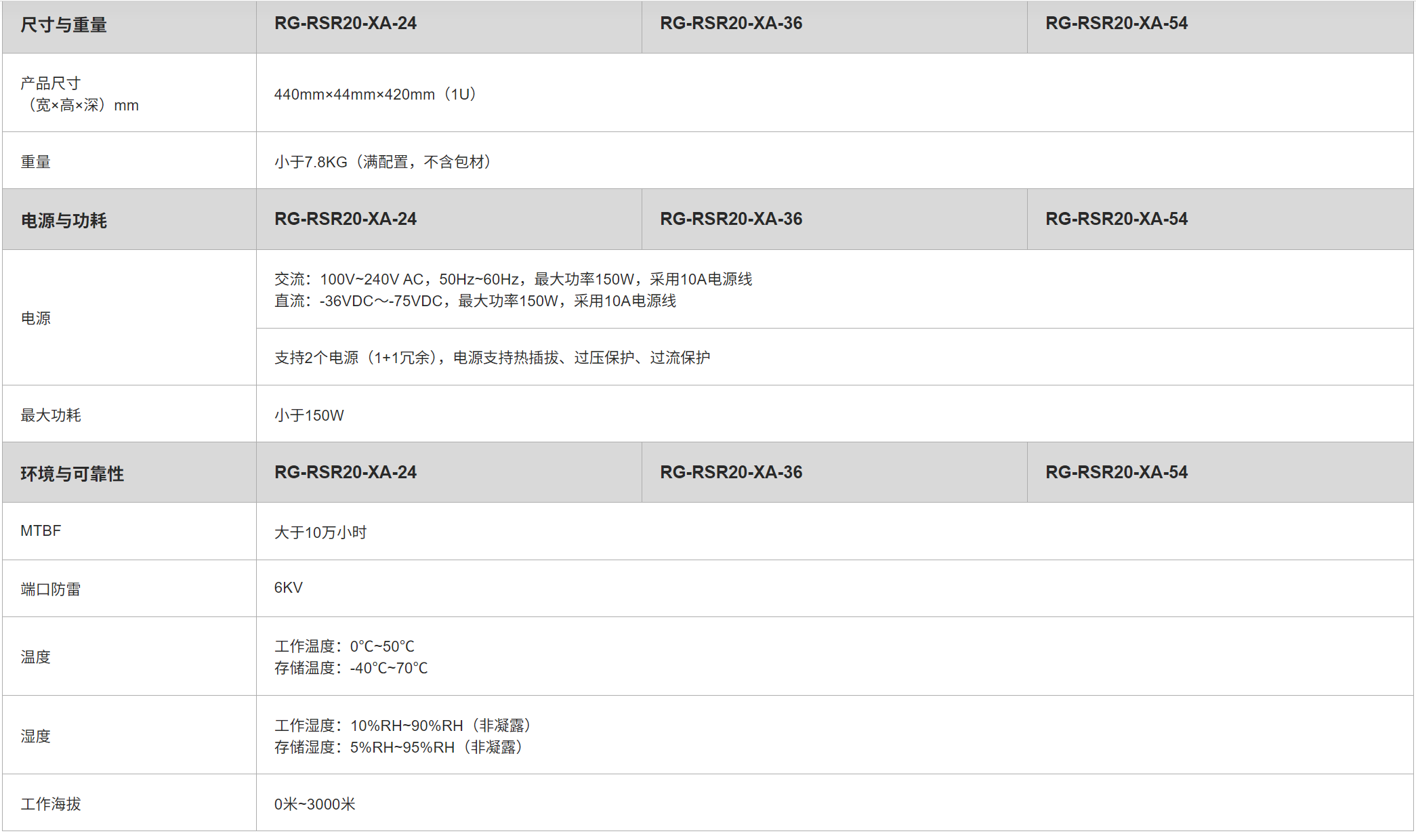Click the 6KV port lightning protection value

click(x=288, y=588)
